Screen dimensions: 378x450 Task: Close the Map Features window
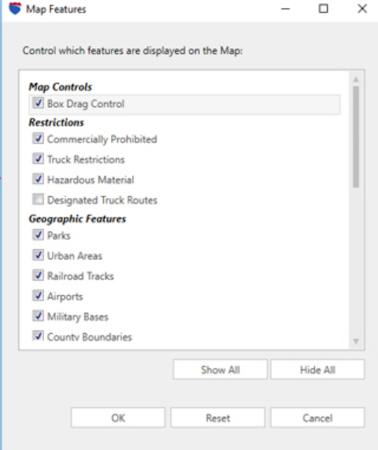pos(362,9)
